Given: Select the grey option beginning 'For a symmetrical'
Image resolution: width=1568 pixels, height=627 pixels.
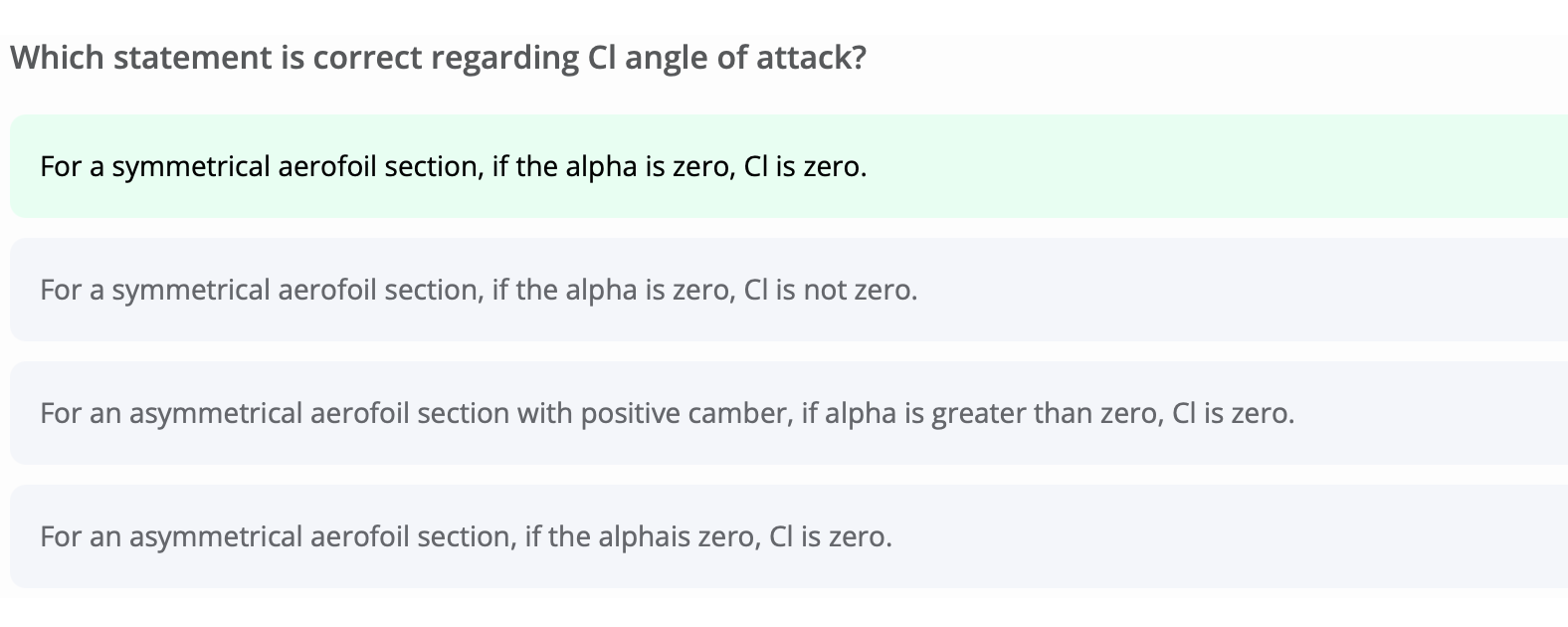Looking at the screenshot, I should (x=789, y=290).
